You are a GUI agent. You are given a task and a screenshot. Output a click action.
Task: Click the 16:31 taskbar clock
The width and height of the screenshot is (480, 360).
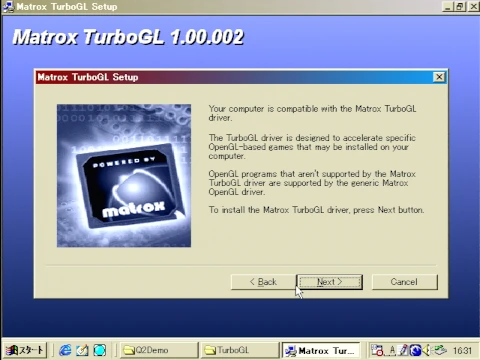[x=462, y=351]
